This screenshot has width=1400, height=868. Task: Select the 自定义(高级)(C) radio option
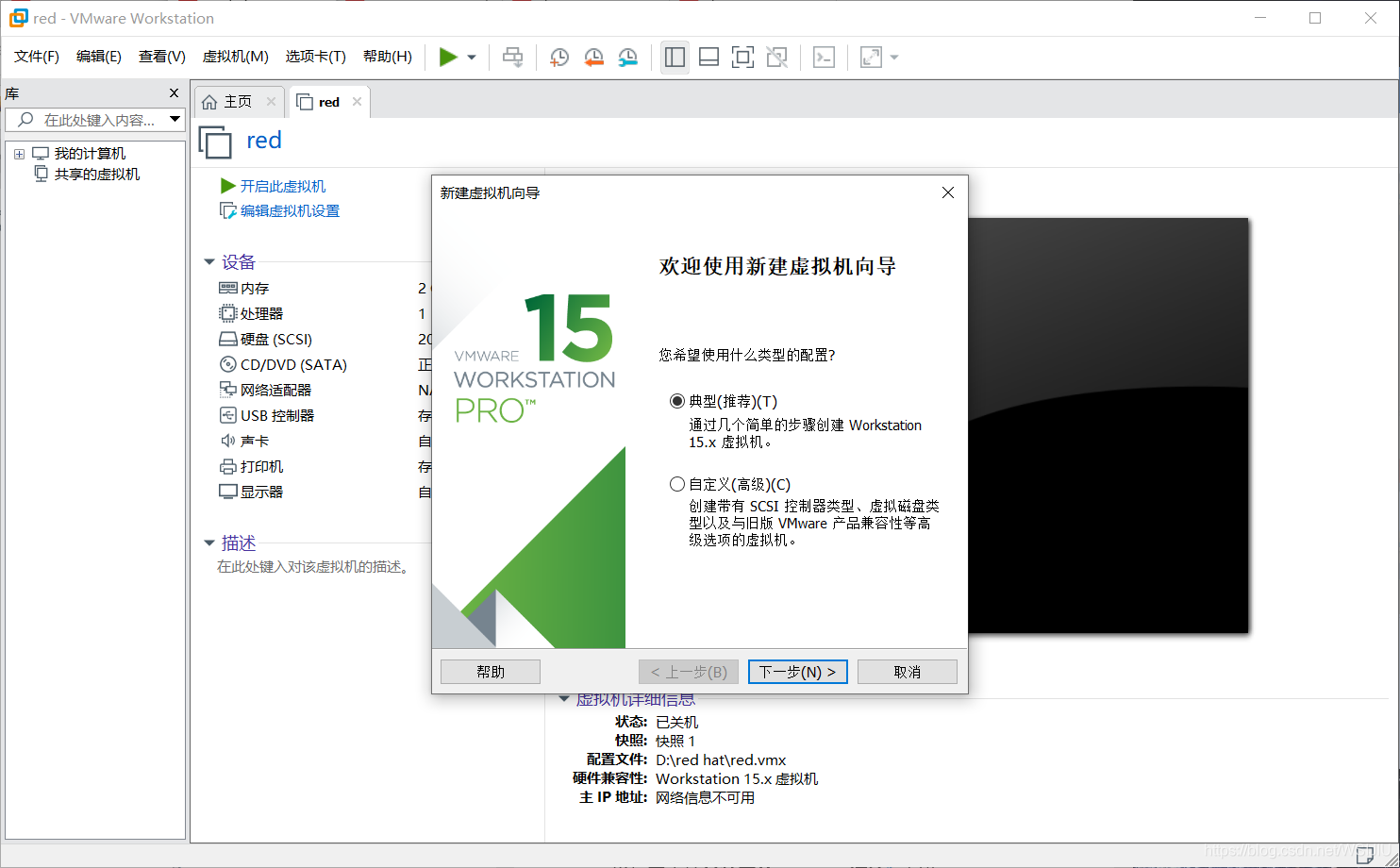point(676,484)
